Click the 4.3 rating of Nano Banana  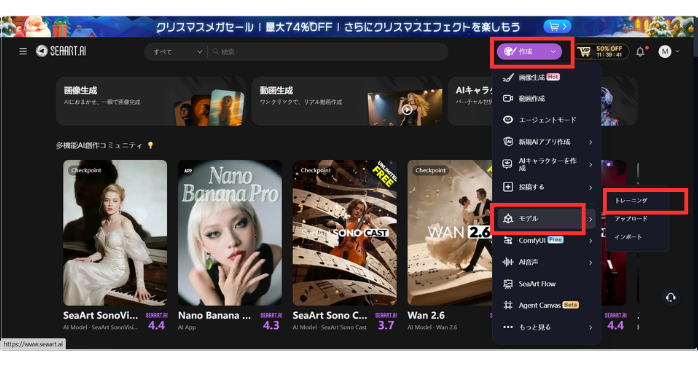pyautogui.click(x=271, y=325)
